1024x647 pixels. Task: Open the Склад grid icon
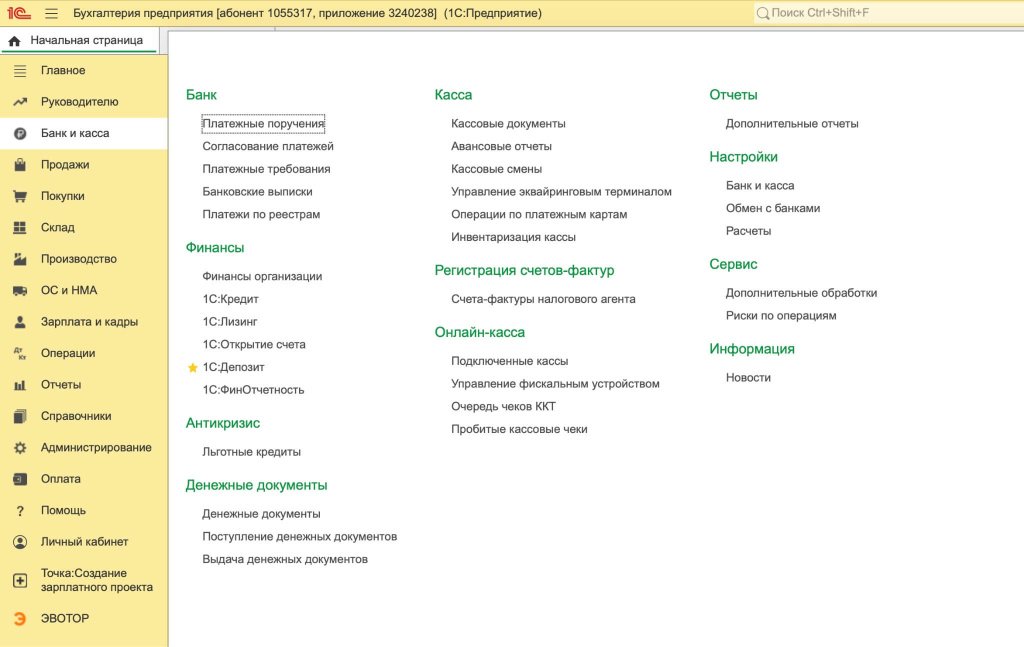[x=20, y=227]
